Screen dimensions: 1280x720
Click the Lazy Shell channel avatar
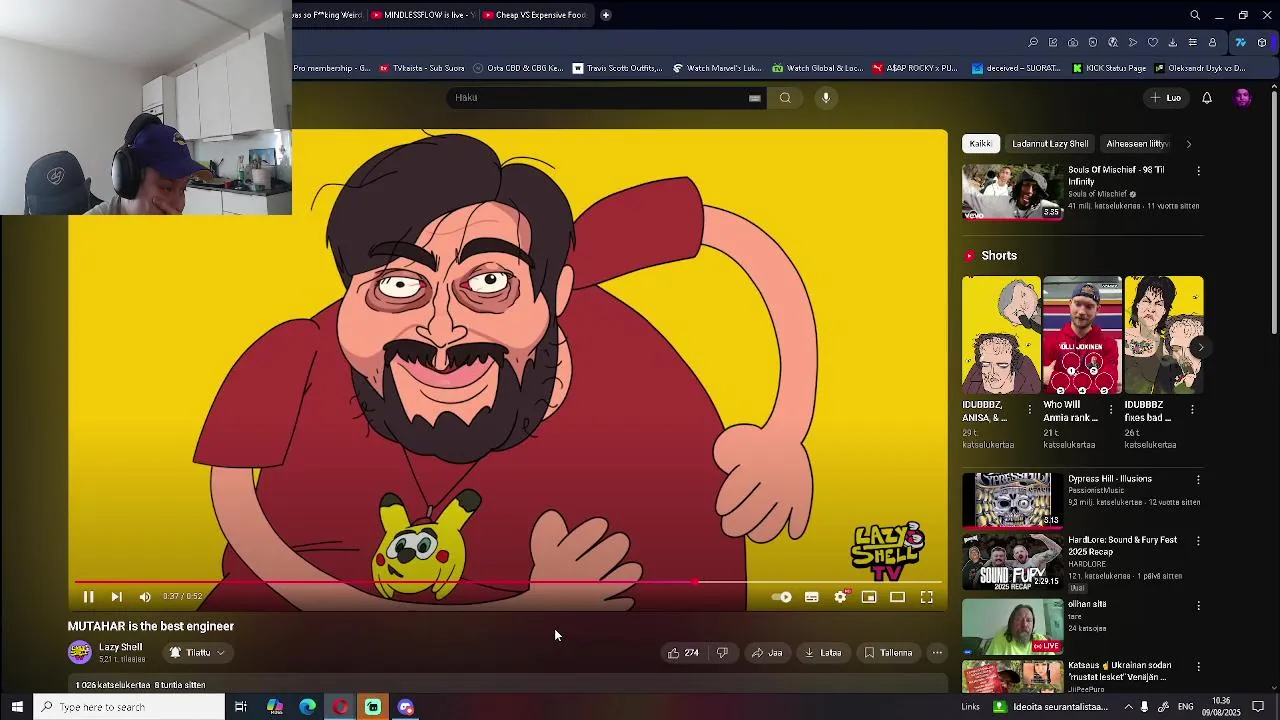[79, 653]
